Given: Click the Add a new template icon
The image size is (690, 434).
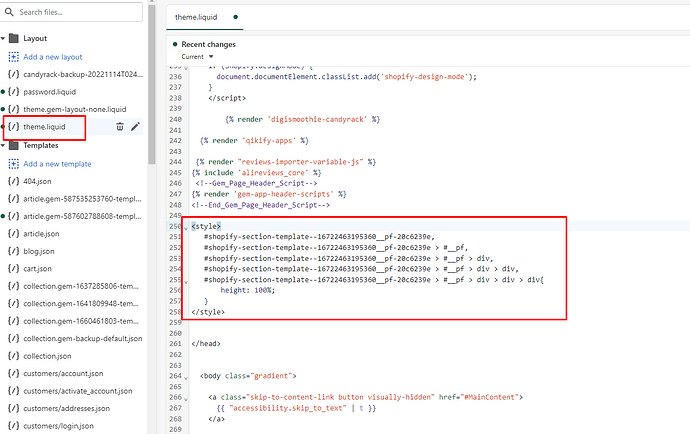Looking at the screenshot, I should click(14, 164).
